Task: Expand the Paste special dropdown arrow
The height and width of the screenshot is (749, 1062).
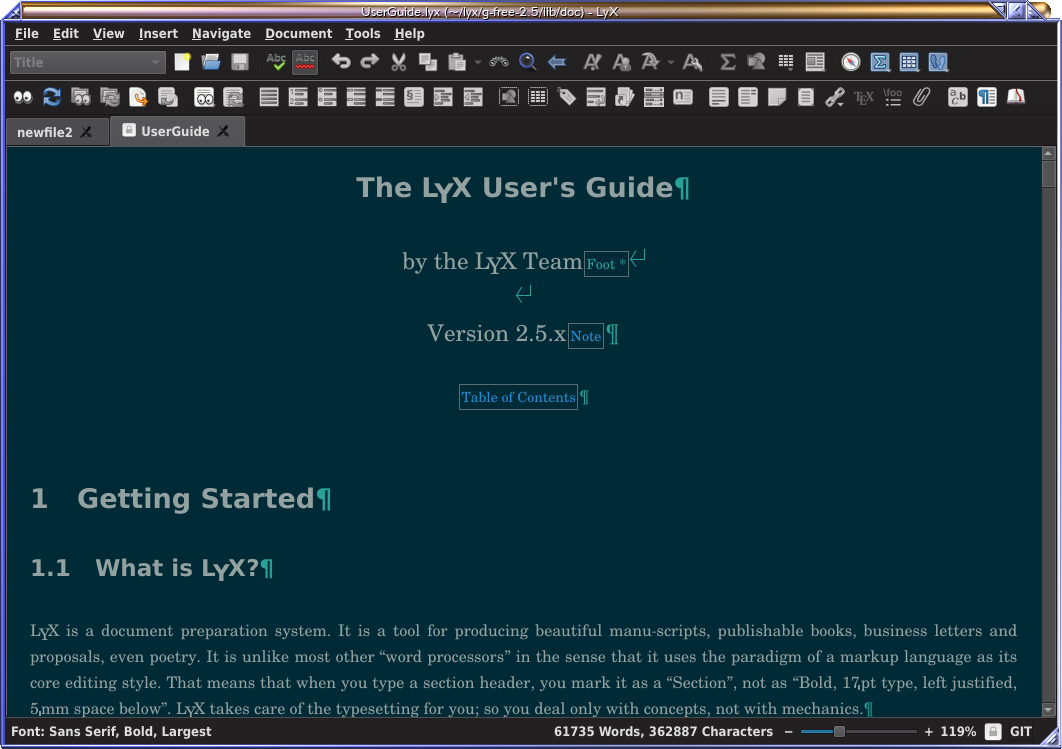Action: tap(478, 63)
